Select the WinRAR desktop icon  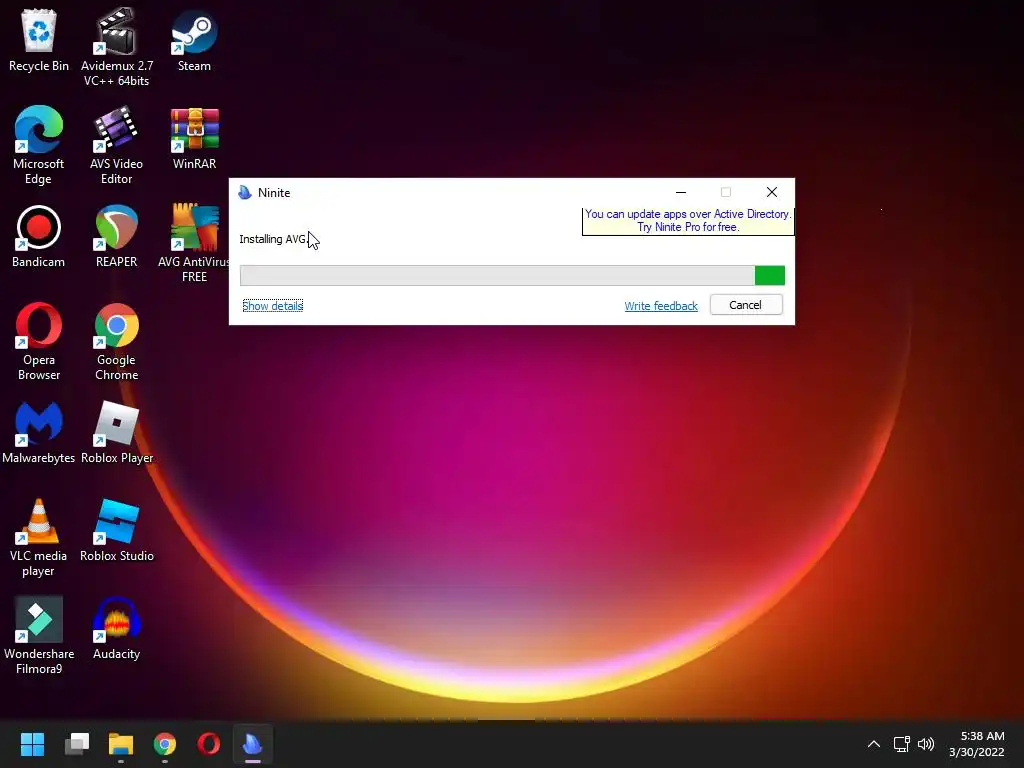(194, 138)
